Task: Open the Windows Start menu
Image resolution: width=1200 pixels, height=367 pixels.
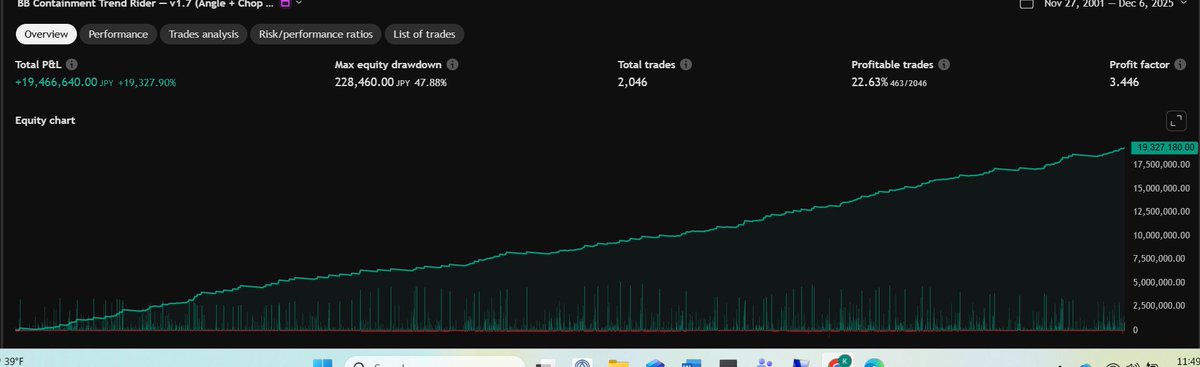Action: (322, 362)
